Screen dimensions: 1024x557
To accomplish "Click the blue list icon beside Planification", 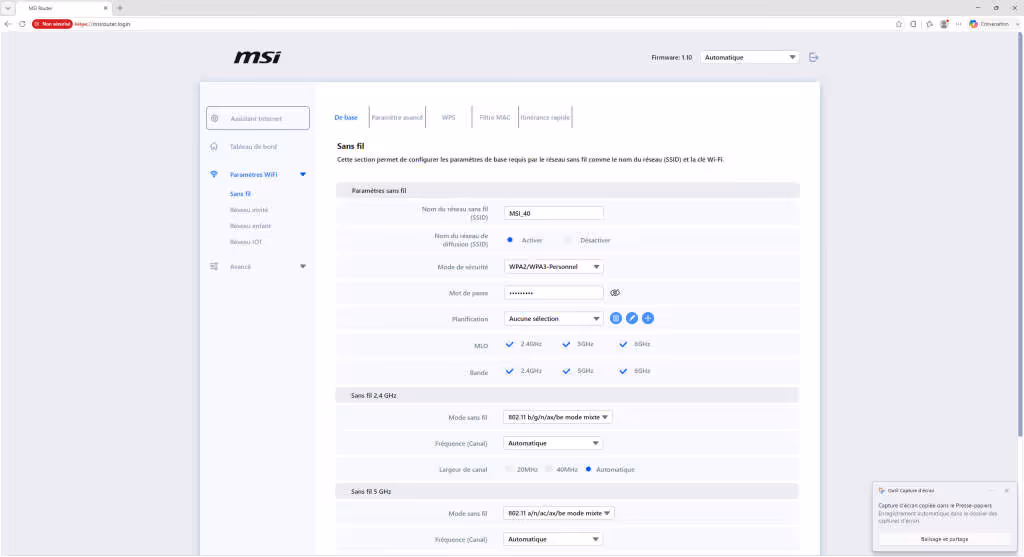I will [x=615, y=318].
